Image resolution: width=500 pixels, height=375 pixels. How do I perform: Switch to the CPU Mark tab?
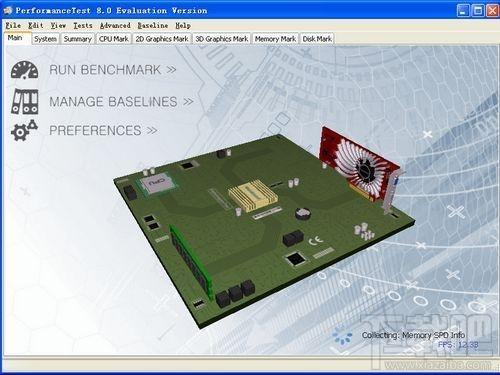(x=114, y=39)
